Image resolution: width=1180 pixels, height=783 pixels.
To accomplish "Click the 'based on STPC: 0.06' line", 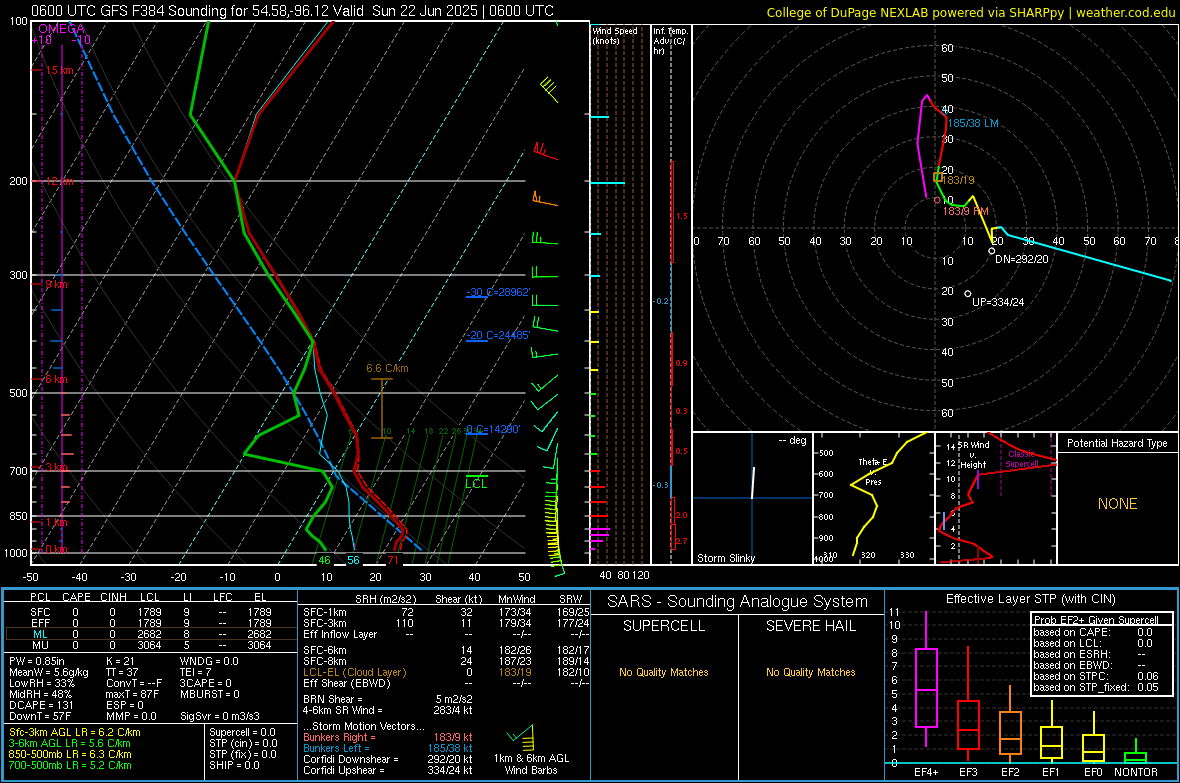I will click(1096, 676).
